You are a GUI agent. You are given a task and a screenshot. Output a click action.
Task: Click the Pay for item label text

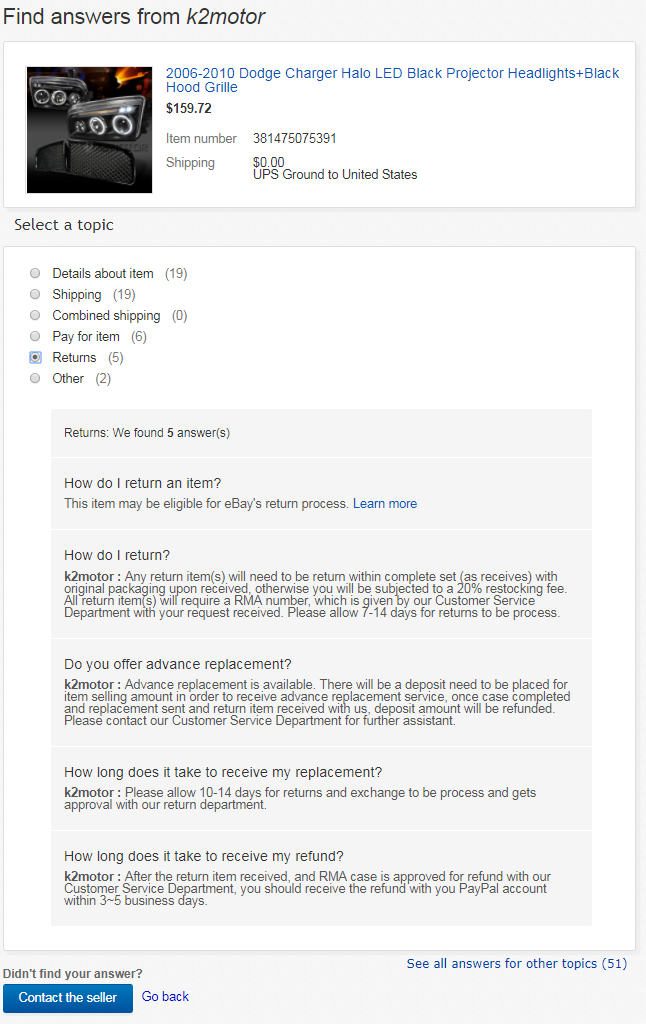coord(86,336)
